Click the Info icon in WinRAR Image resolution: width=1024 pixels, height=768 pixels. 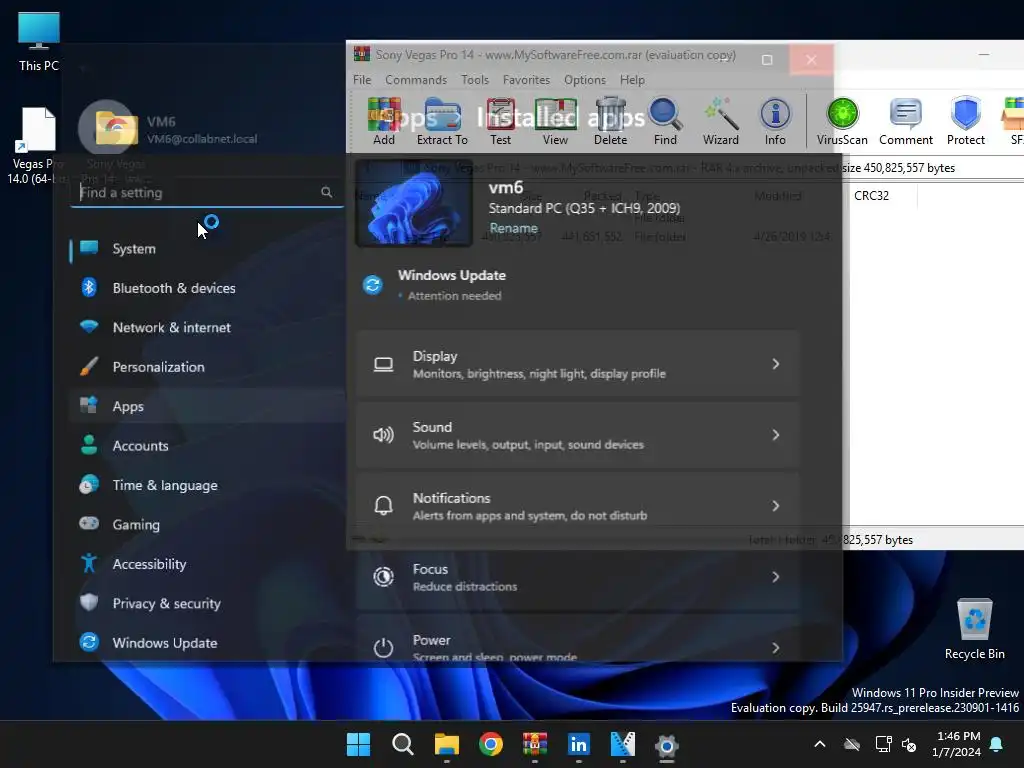pos(775,121)
